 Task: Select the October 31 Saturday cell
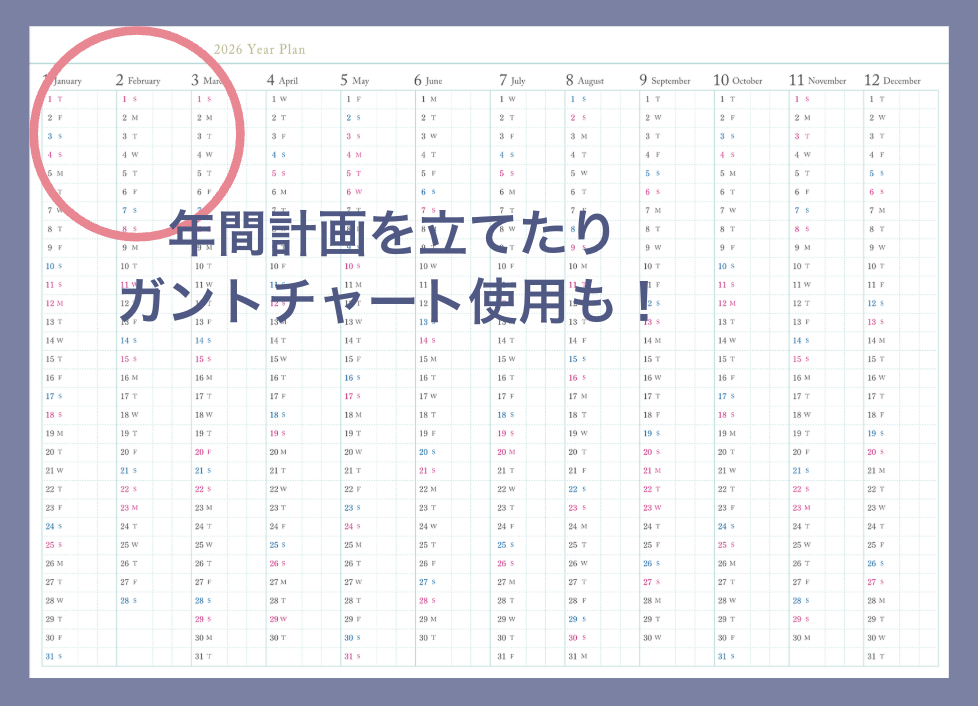click(x=725, y=656)
